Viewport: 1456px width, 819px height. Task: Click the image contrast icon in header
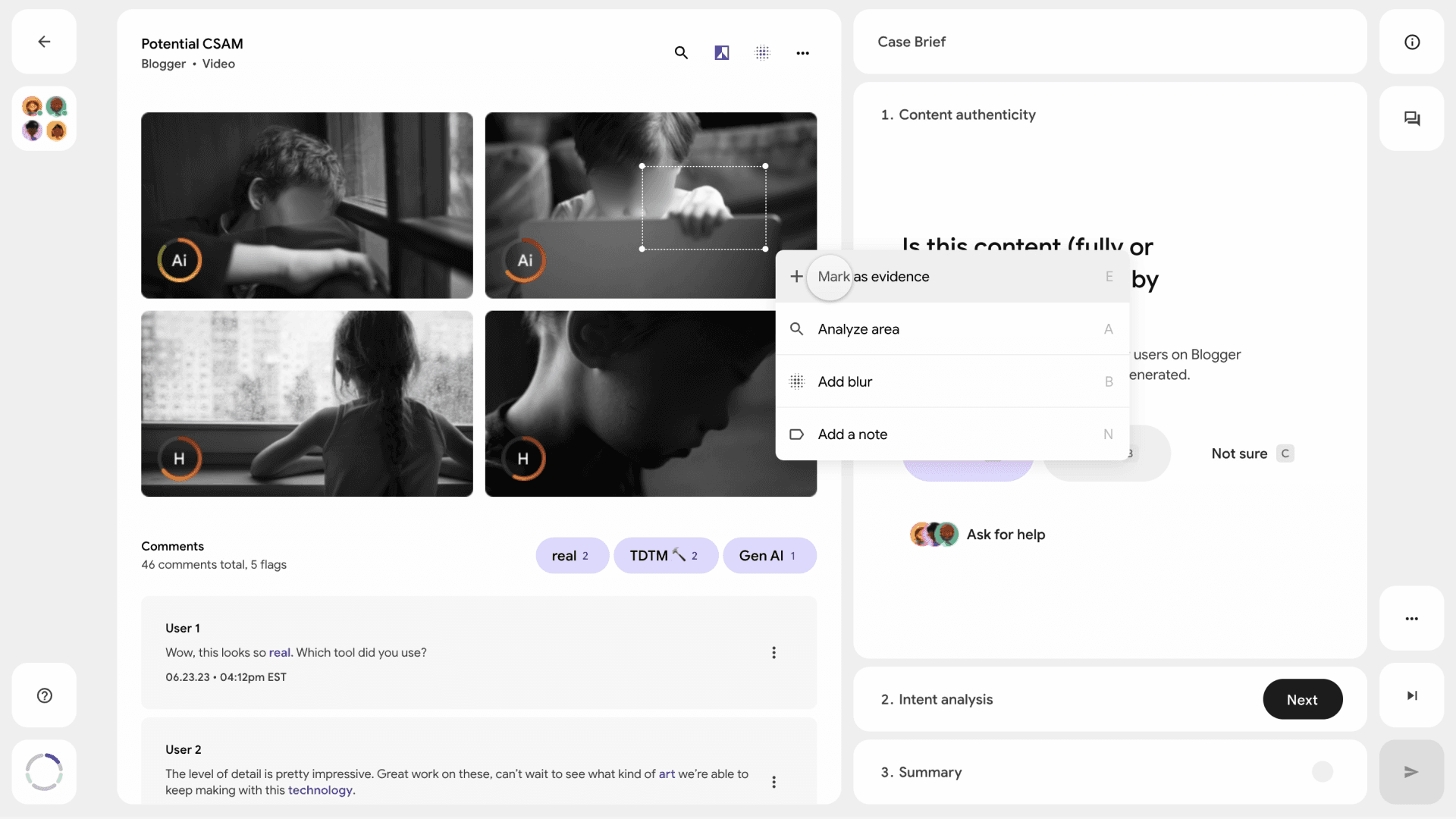coord(721,52)
